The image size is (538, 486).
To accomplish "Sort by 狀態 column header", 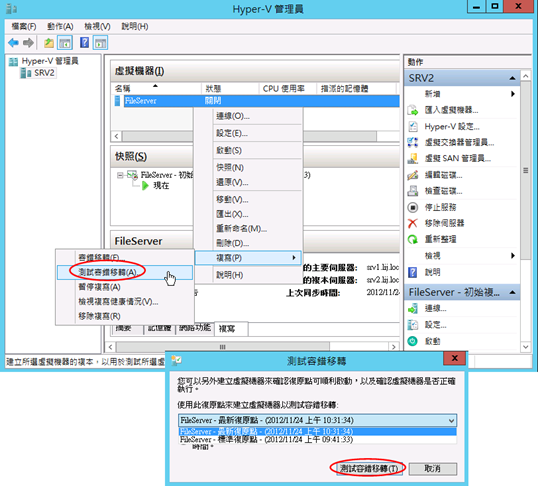I will pyautogui.click(x=230, y=88).
